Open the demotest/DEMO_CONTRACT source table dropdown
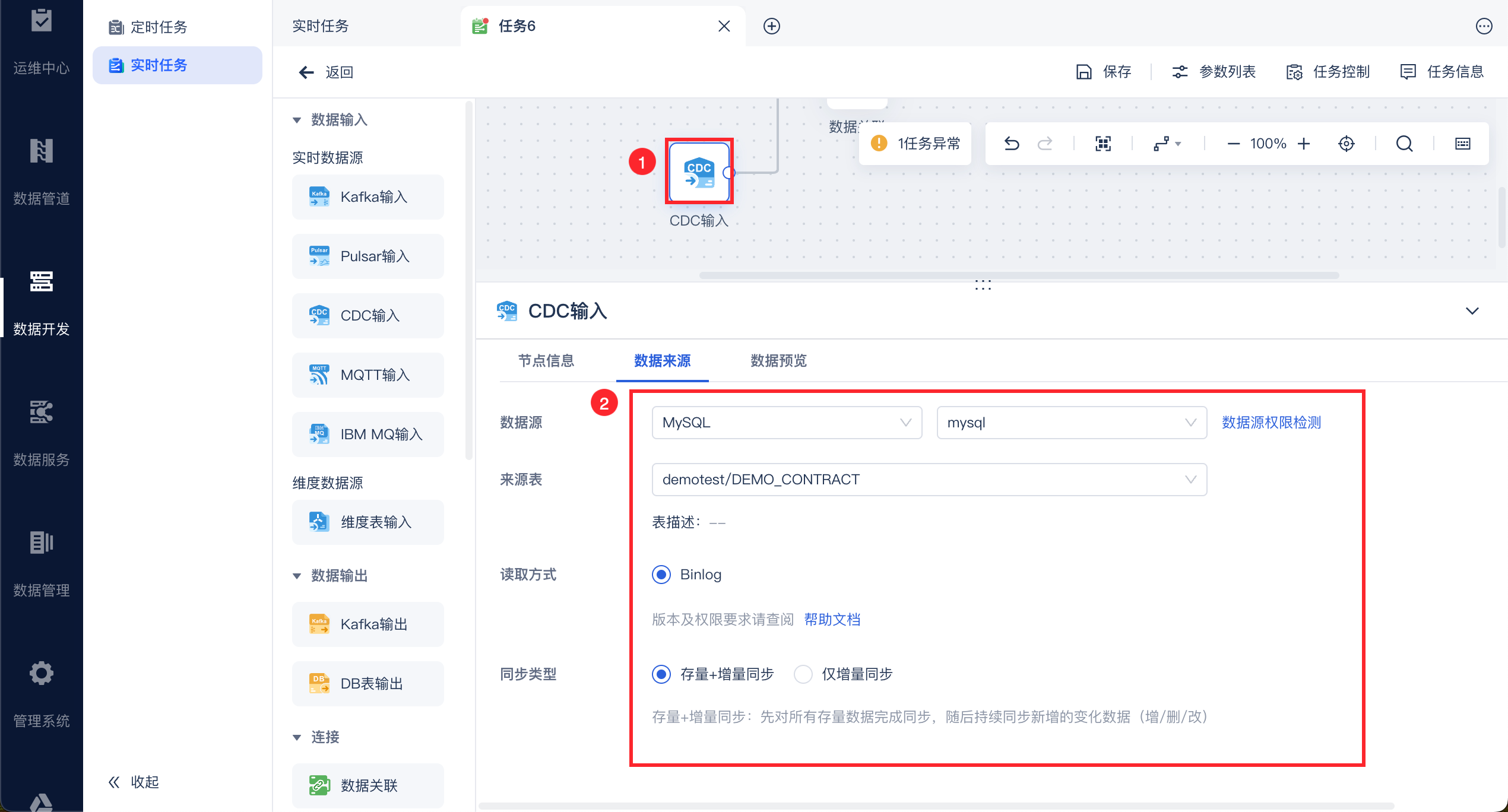1508x812 pixels. coord(929,480)
